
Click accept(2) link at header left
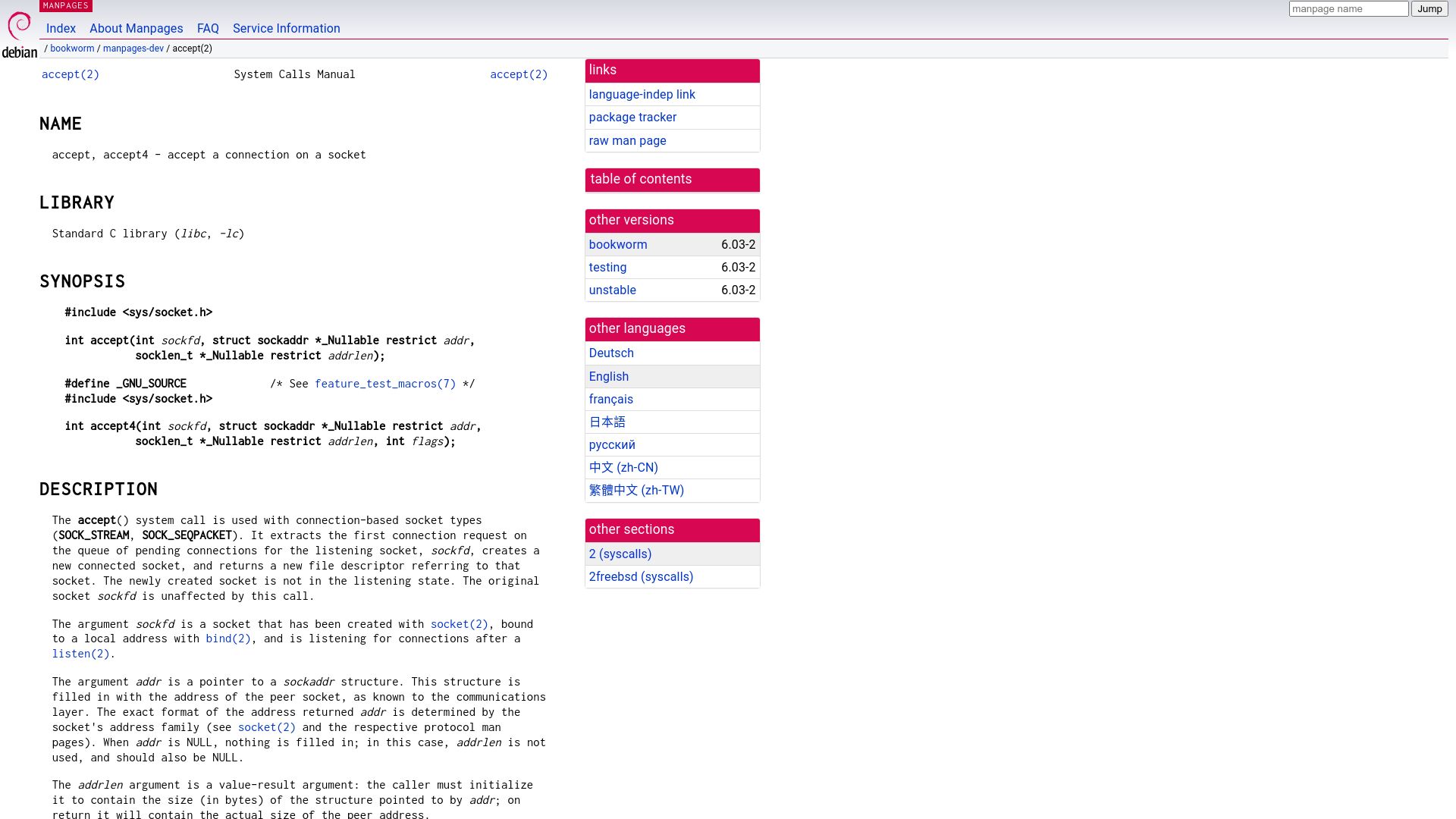(71, 74)
